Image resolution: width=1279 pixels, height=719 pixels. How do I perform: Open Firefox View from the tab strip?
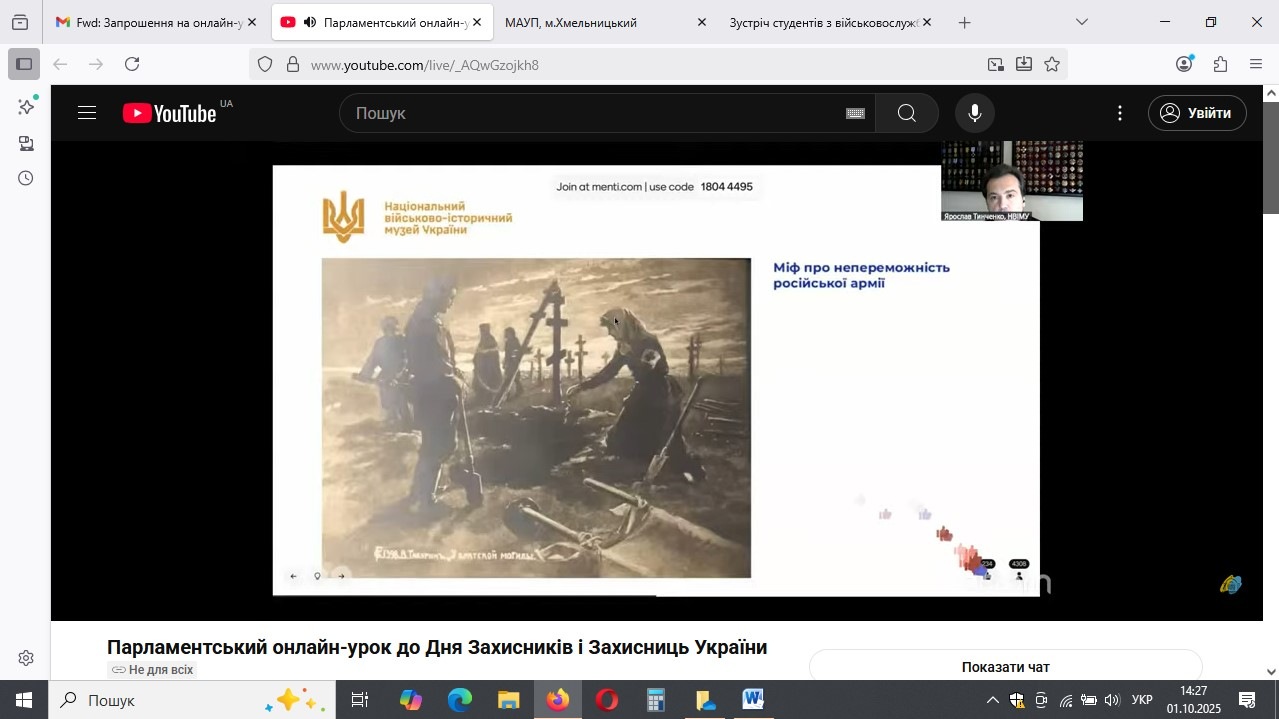(20, 22)
